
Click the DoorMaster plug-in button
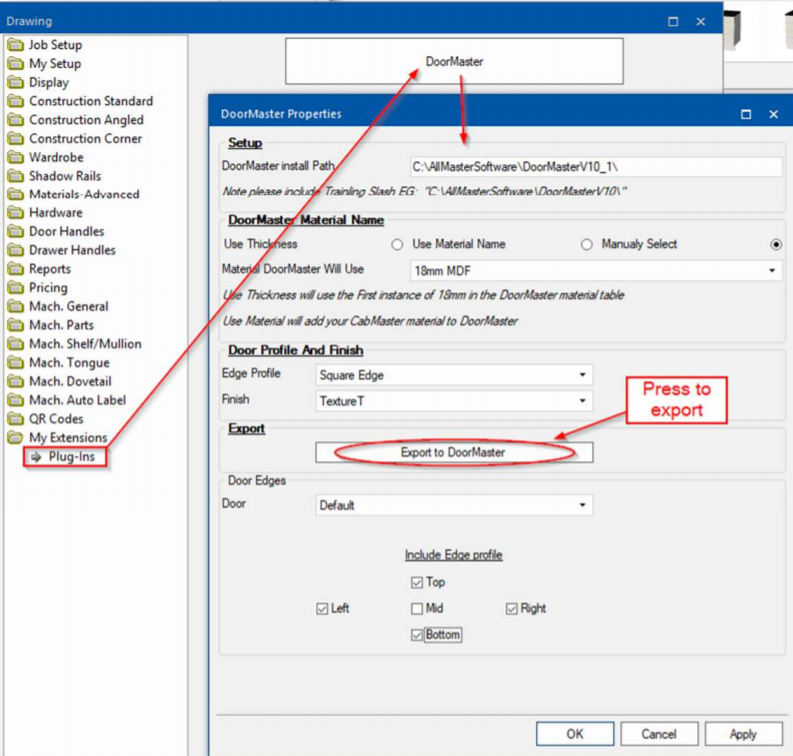click(454, 61)
